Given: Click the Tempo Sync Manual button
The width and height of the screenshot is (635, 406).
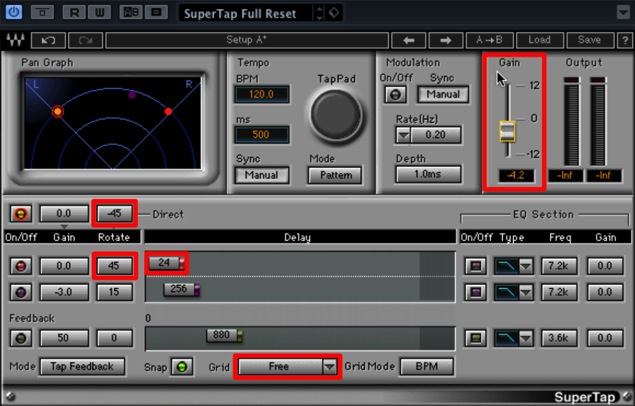Looking at the screenshot, I should tap(262, 175).
